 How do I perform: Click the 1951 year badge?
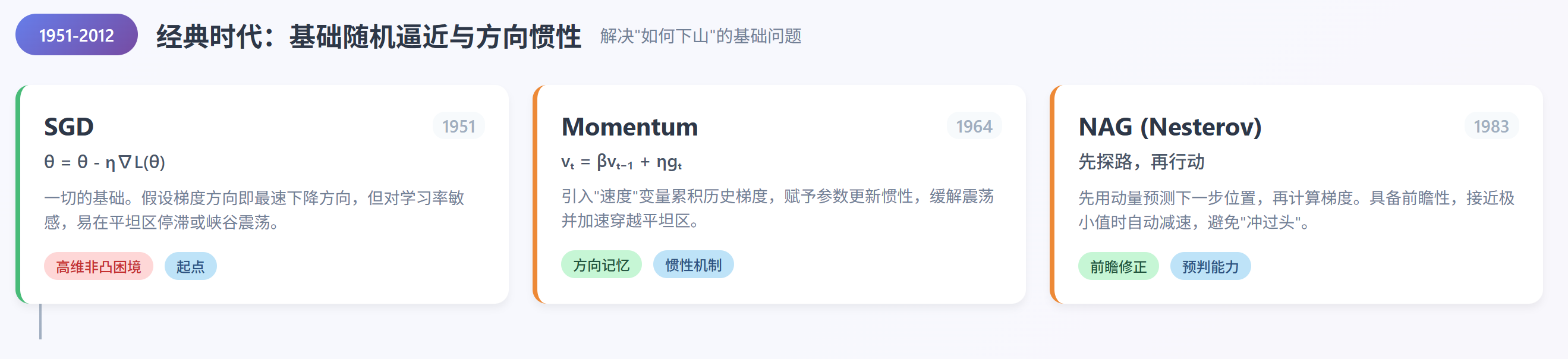(x=458, y=126)
